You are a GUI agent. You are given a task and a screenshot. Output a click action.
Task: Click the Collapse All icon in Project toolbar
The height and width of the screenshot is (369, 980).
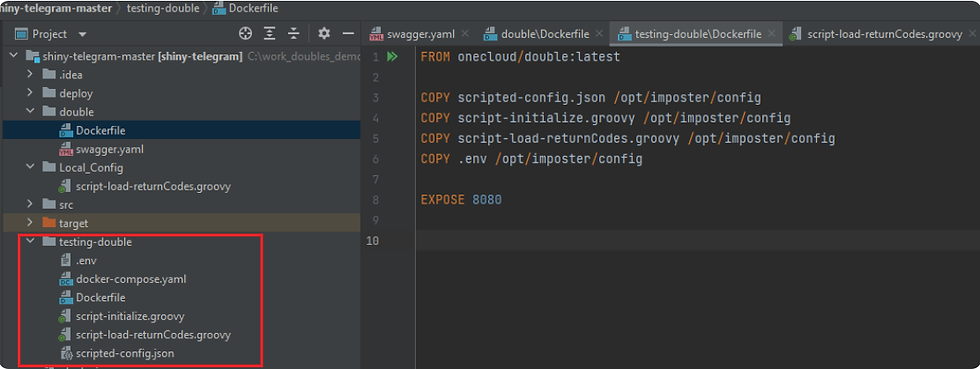click(x=293, y=34)
